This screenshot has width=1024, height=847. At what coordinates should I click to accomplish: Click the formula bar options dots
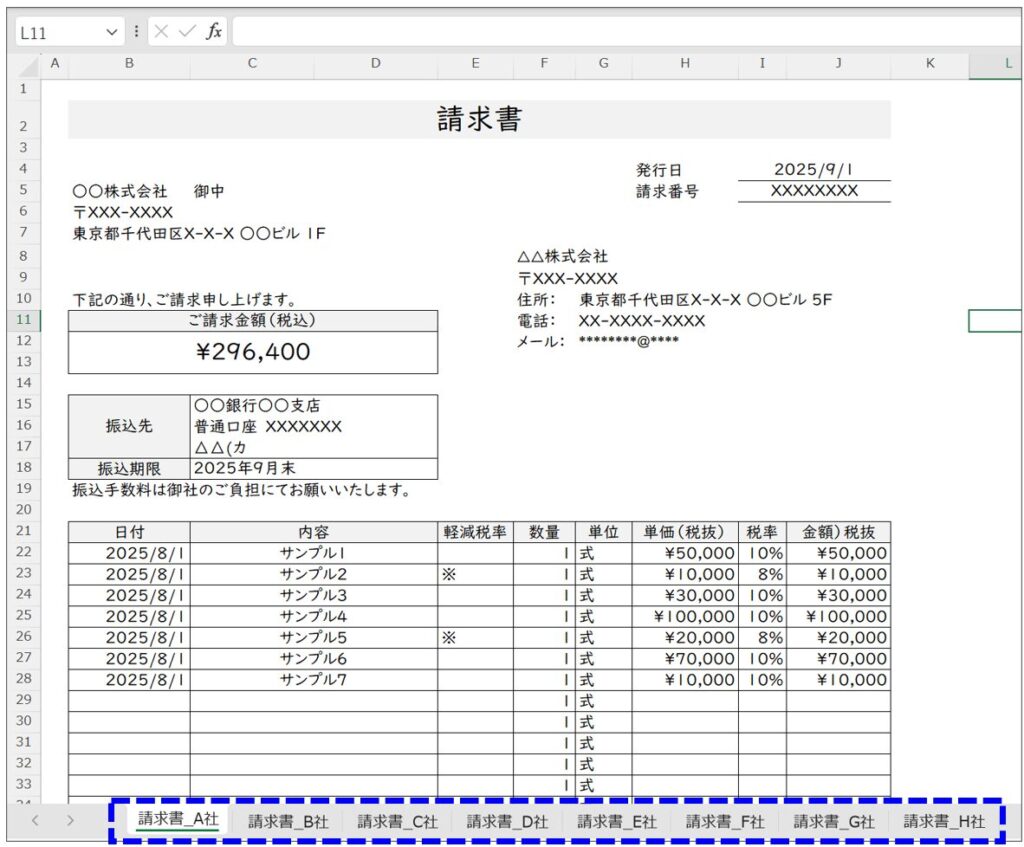136,31
